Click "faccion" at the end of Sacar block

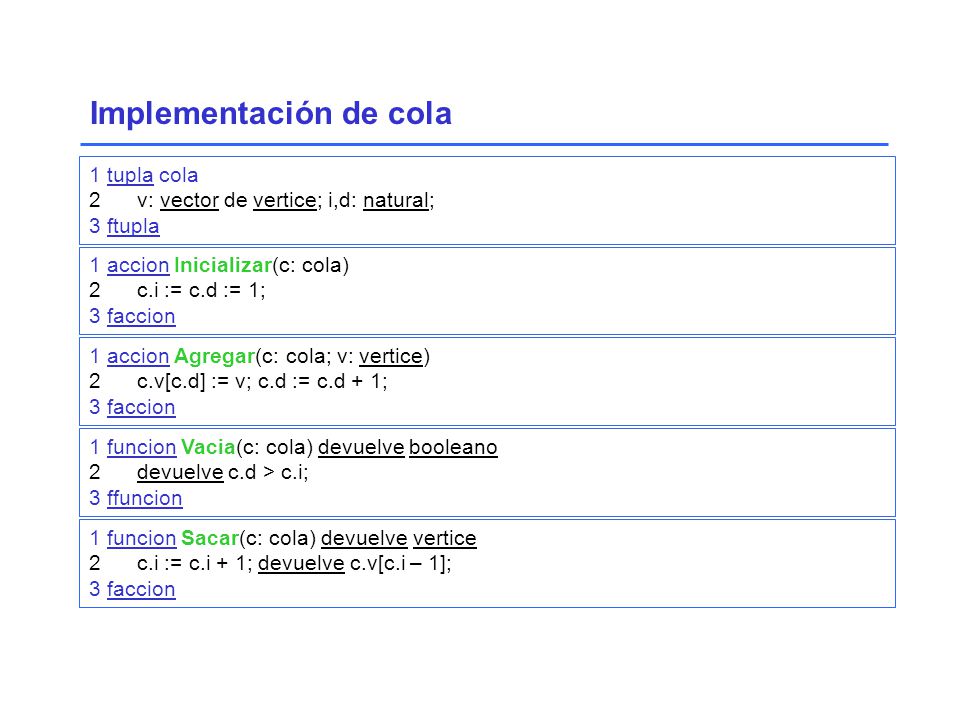pos(141,589)
